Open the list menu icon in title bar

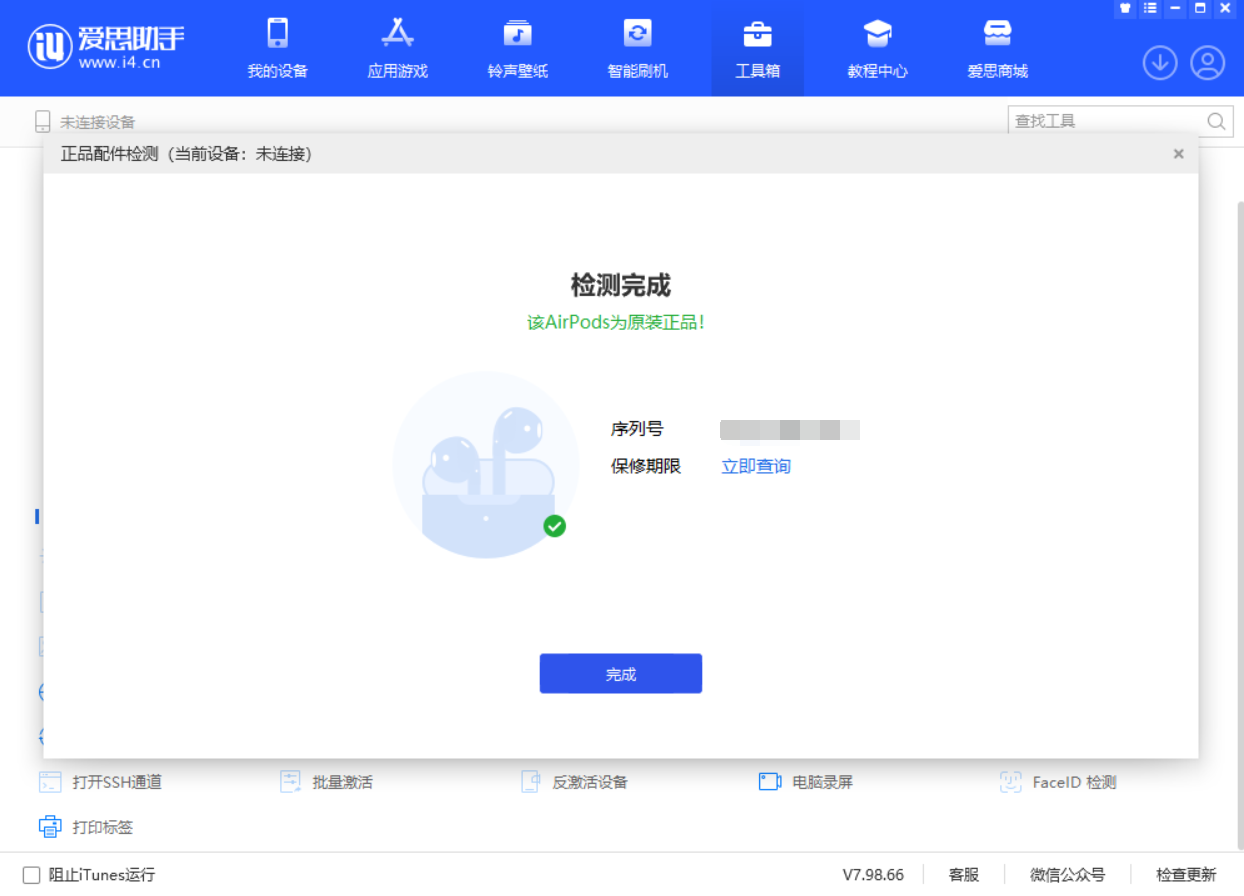click(1150, 8)
